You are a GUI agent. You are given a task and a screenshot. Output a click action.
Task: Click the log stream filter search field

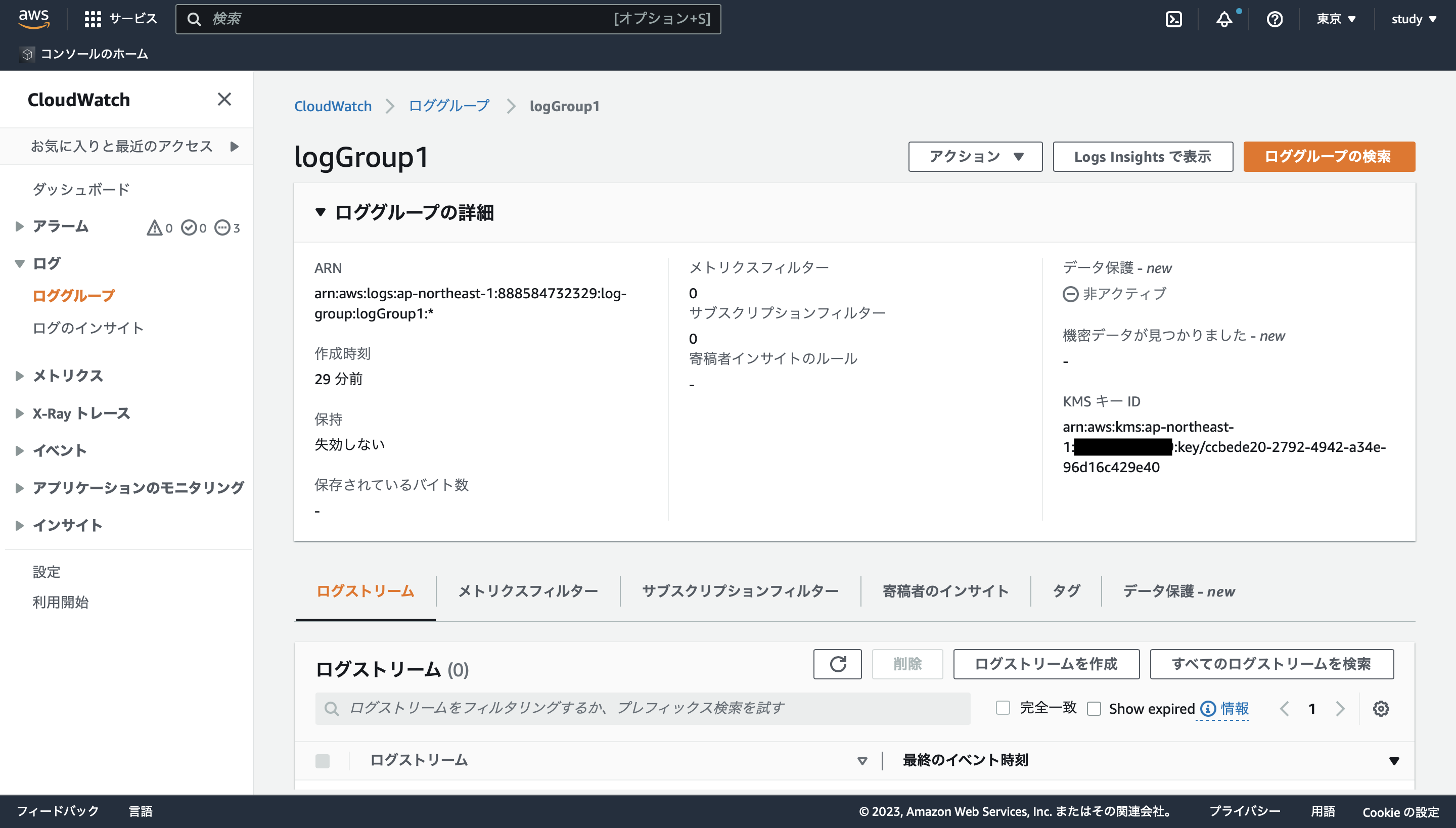point(643,708)
